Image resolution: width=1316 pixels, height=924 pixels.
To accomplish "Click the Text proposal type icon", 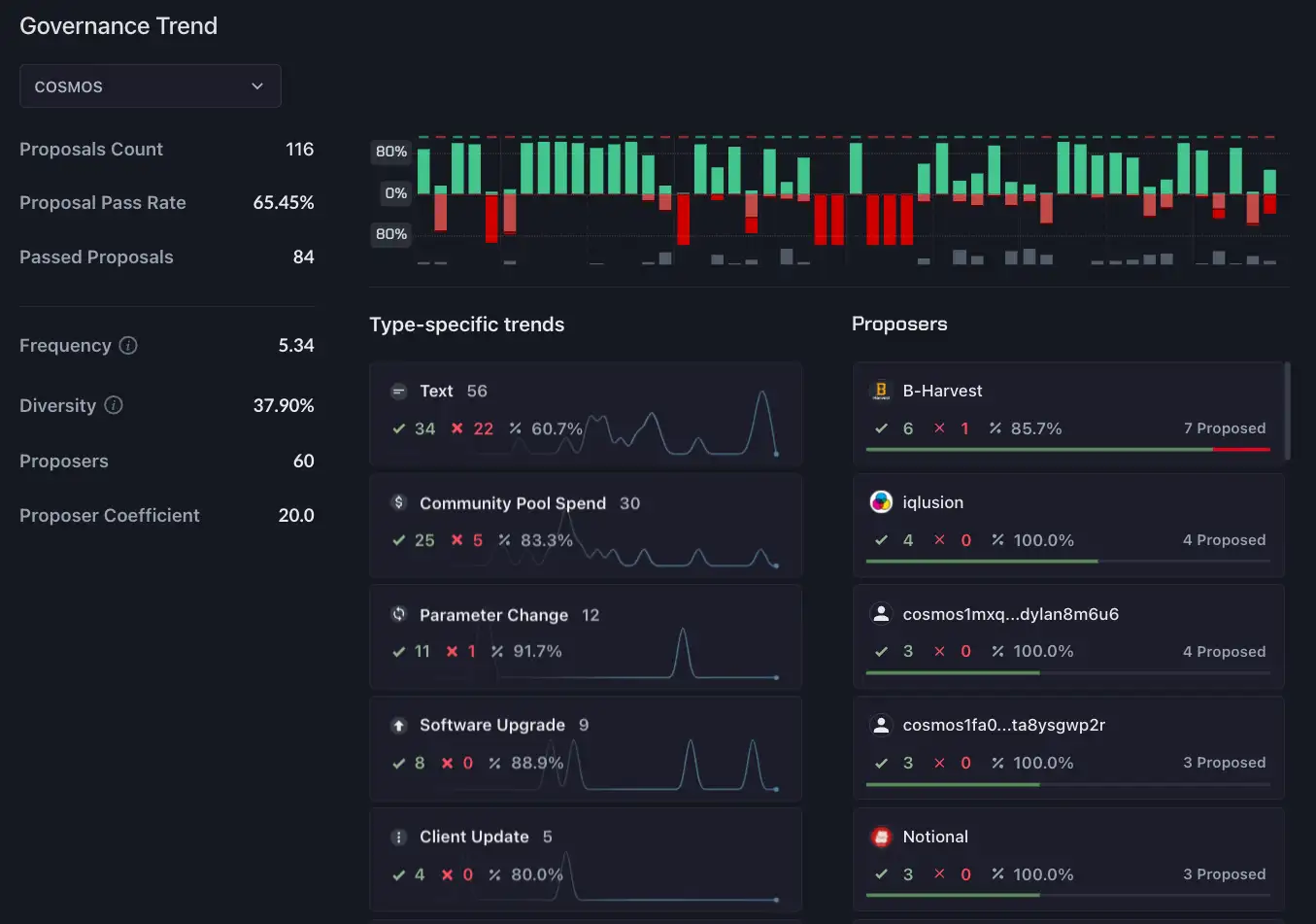I will [x=398, y=391].
